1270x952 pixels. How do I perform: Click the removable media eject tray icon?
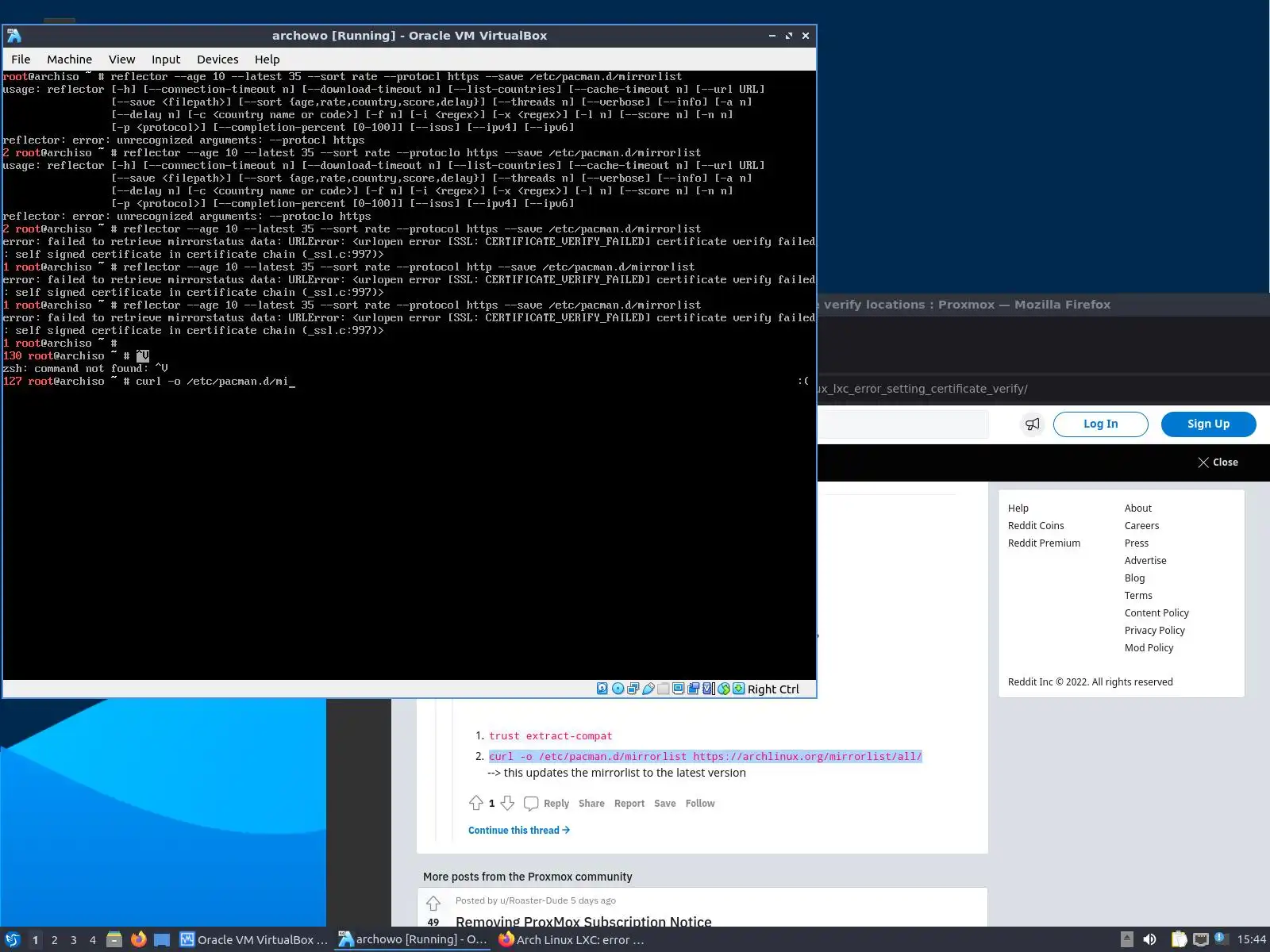1126,939
